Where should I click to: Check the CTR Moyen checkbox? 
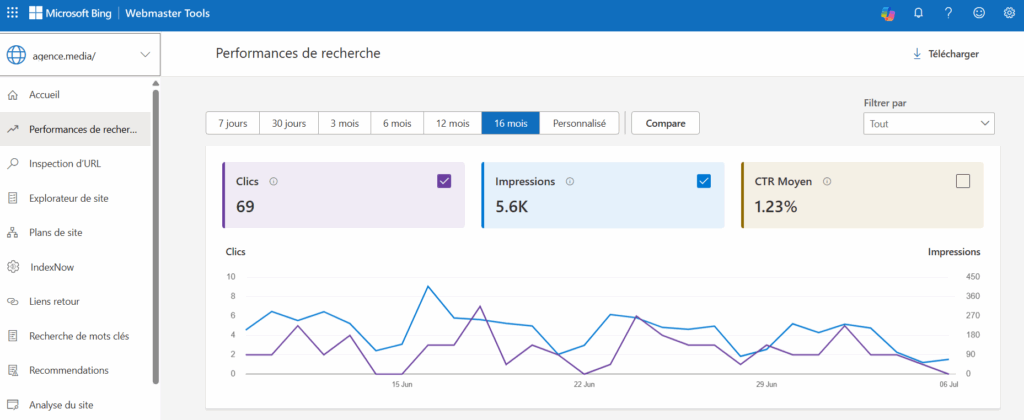coord(963,182)
